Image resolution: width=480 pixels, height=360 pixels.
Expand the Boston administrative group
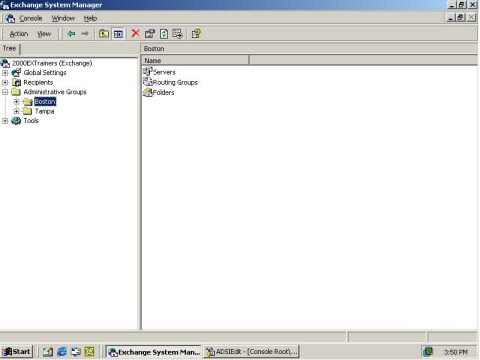tap(16, 102)
